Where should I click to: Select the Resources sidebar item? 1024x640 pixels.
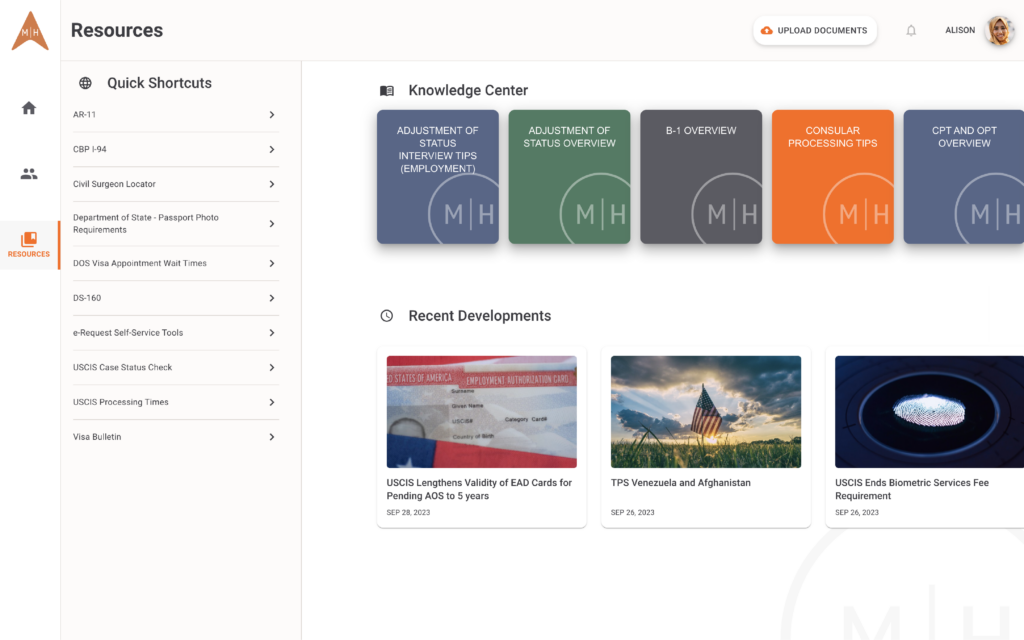coord(29,245)
